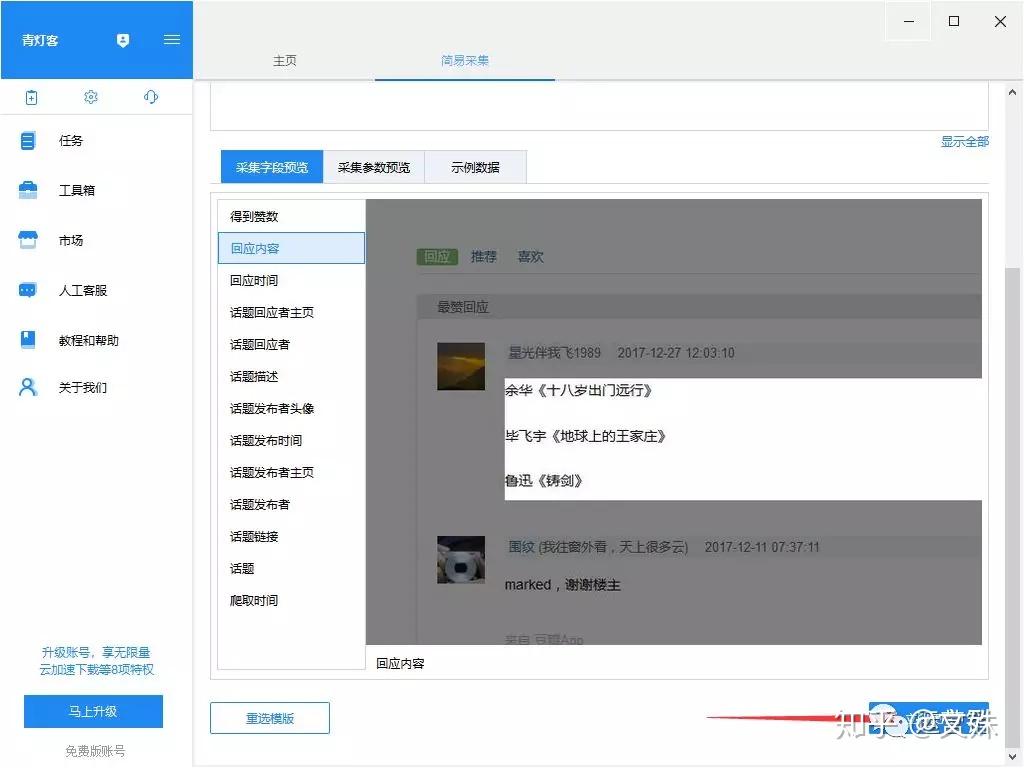Viewport: 1024px width, 768px height.
Task: Click the 工具箱 briefcase icon
Action: coord(27,190)
